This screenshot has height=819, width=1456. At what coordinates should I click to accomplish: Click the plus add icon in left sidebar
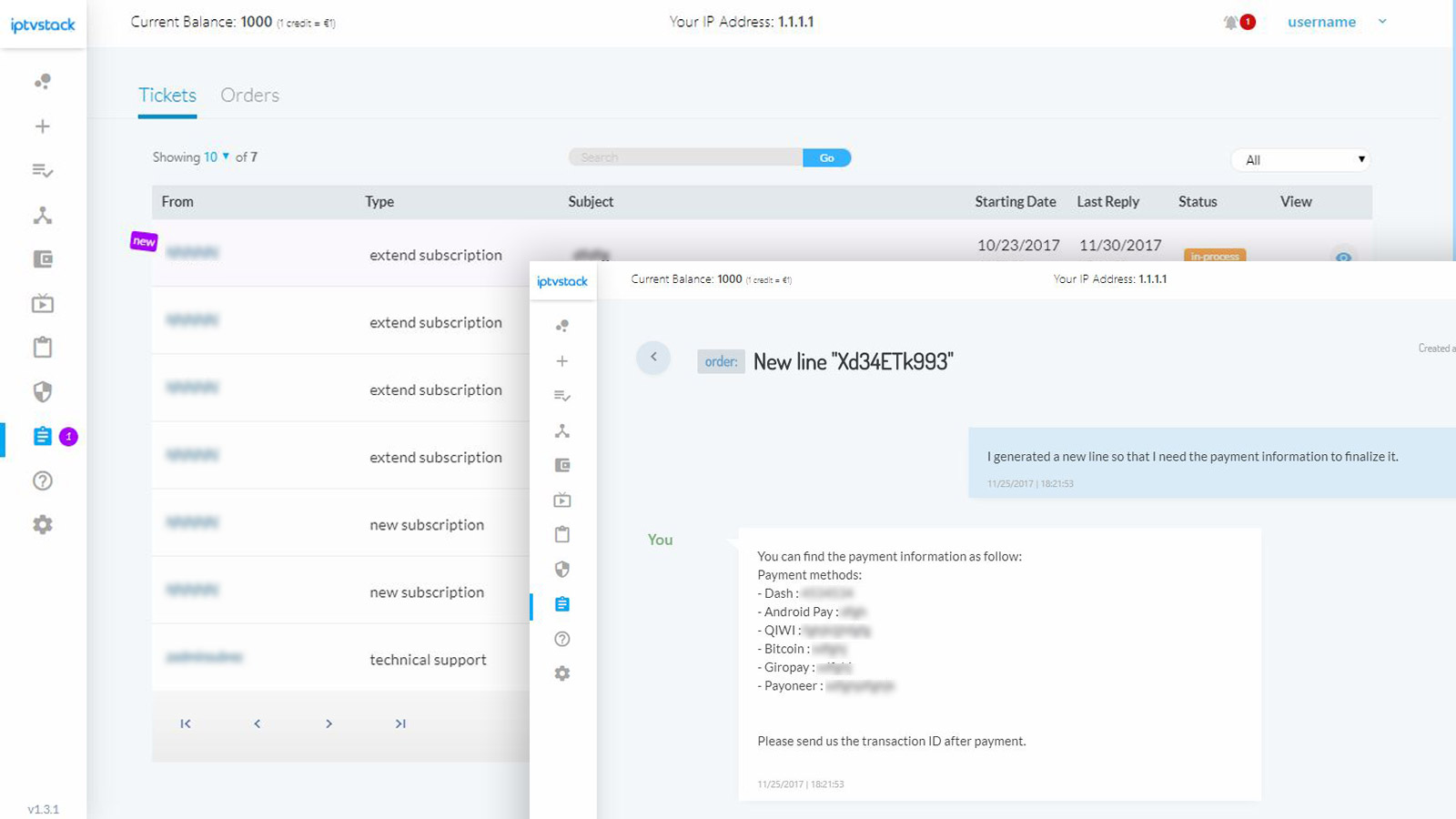pos(43,126)
